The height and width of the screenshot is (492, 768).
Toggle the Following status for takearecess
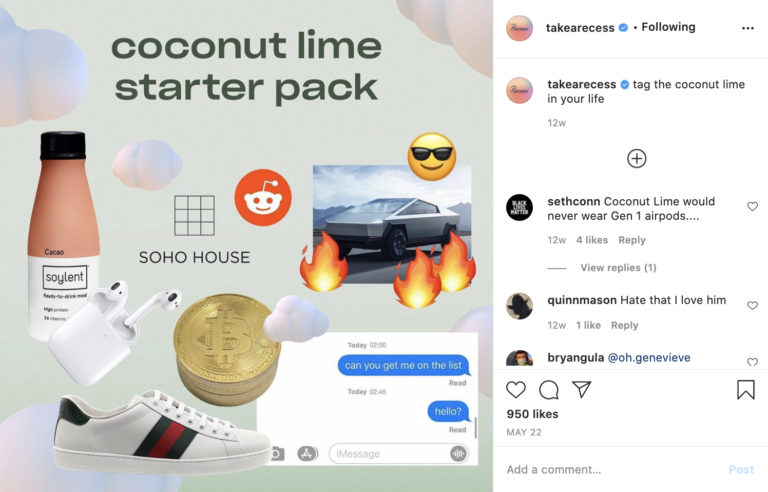668,27
